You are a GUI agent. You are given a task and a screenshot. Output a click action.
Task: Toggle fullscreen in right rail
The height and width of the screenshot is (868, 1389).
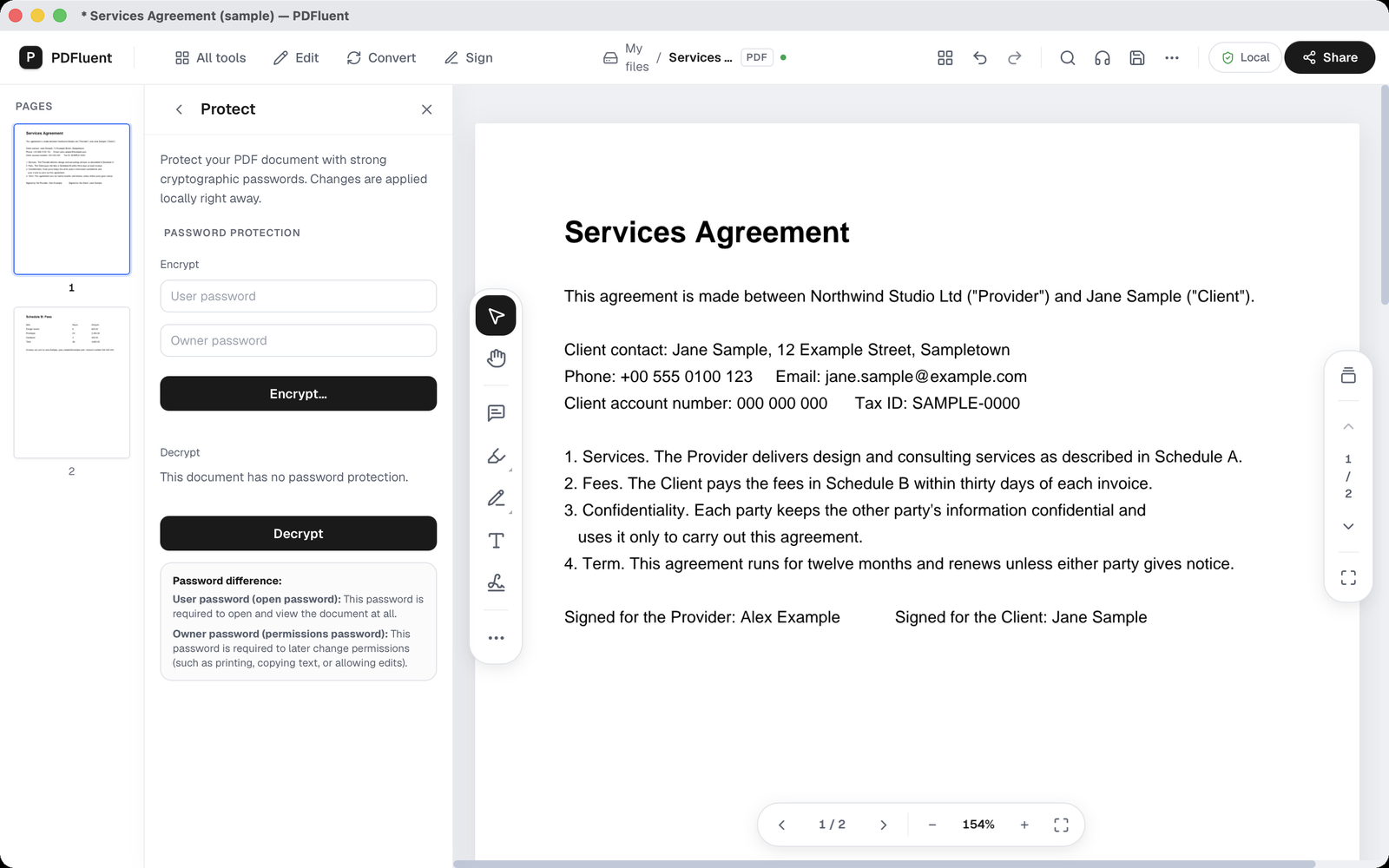tap(1348, 578)
